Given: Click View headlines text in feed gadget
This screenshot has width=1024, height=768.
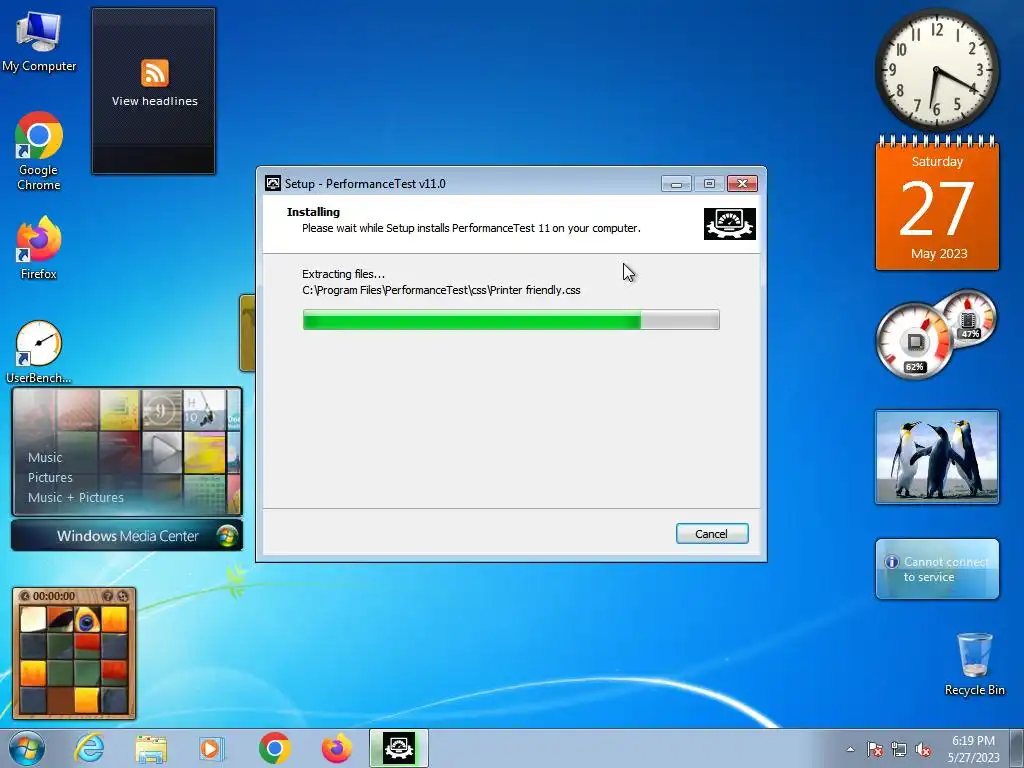Looking at the screenshot, I should click(155, 101).
